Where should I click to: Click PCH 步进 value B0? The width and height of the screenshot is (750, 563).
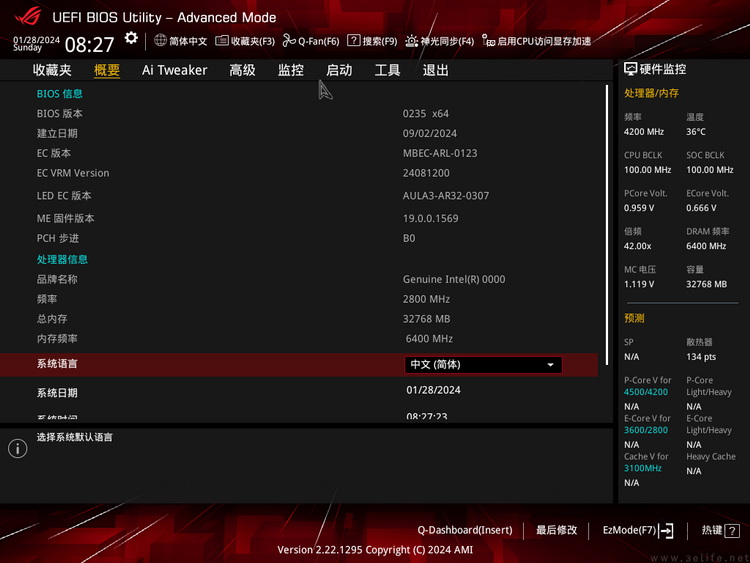(409, 238)
